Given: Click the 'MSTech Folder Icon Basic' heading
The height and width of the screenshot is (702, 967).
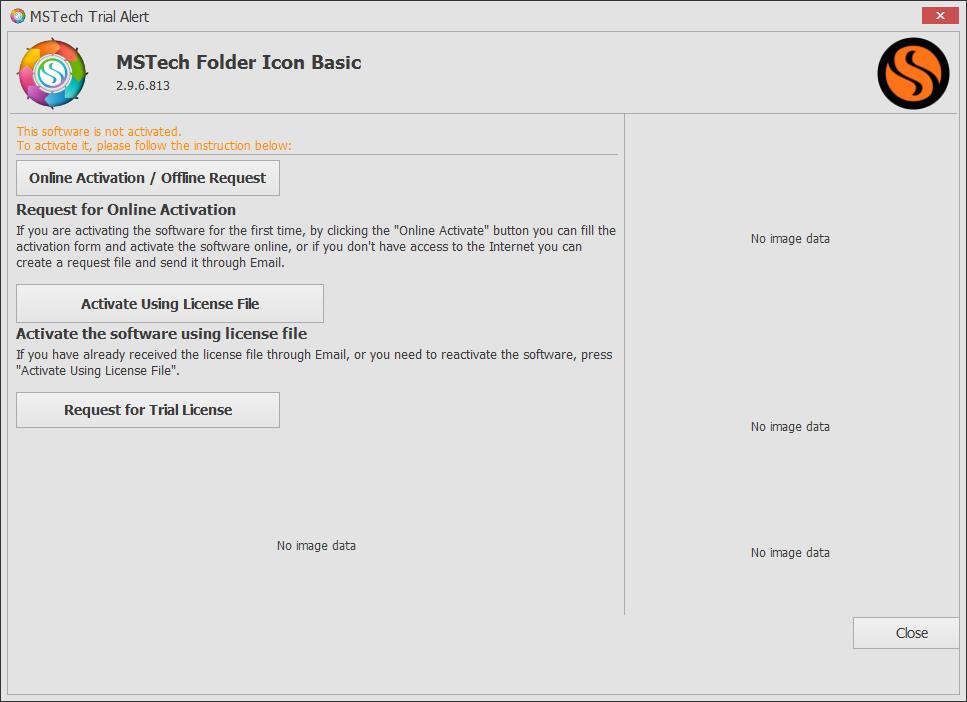Looking at the screenshot, I should tap(238, 62).
